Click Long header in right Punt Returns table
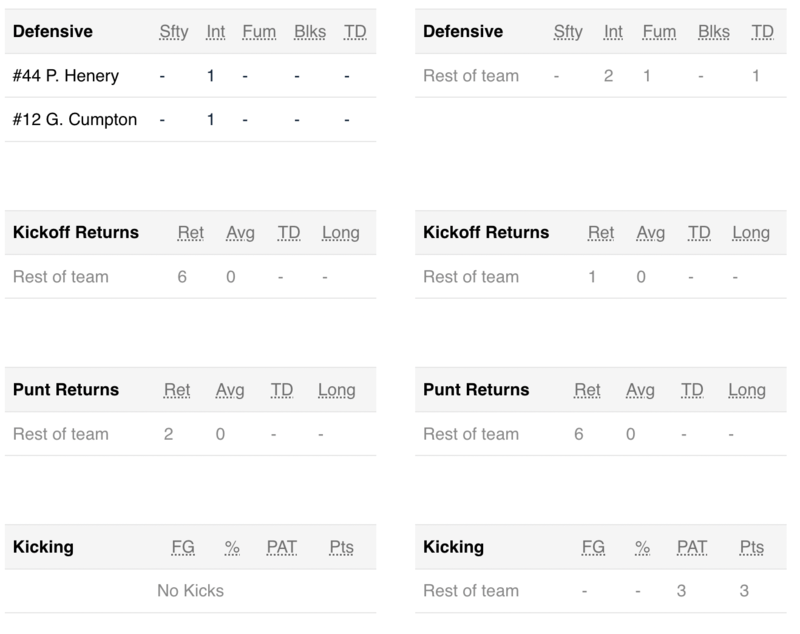This screenshot has height=634, width=800. click(747, 390)
